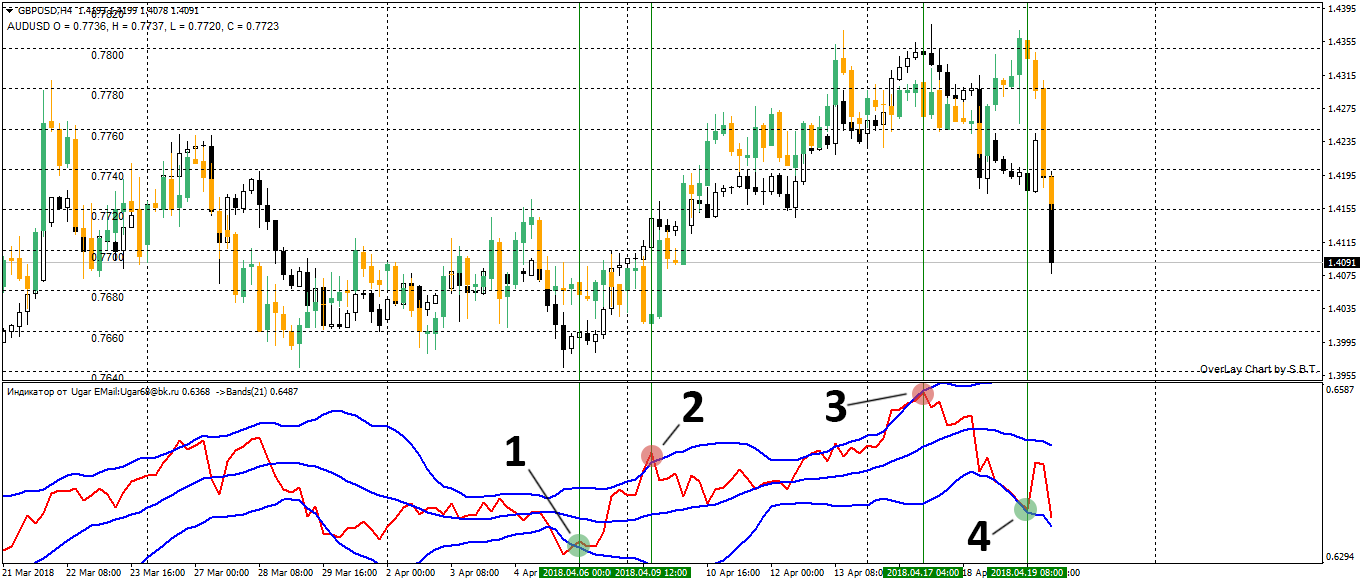Viewport: 1362px width, 584px height.
Task: Click the 22 Mar 08:00 time axis label
Action: coord(94,573)
